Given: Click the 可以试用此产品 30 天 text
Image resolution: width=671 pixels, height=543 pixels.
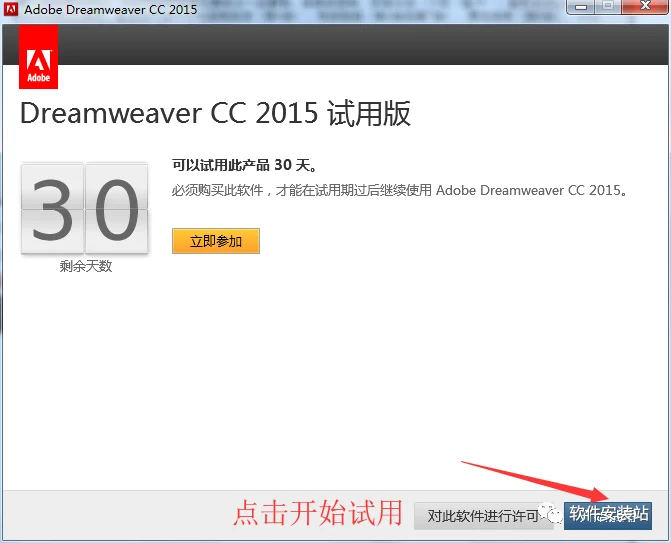Looking at the screenshot, I should [x=244, y=165].
